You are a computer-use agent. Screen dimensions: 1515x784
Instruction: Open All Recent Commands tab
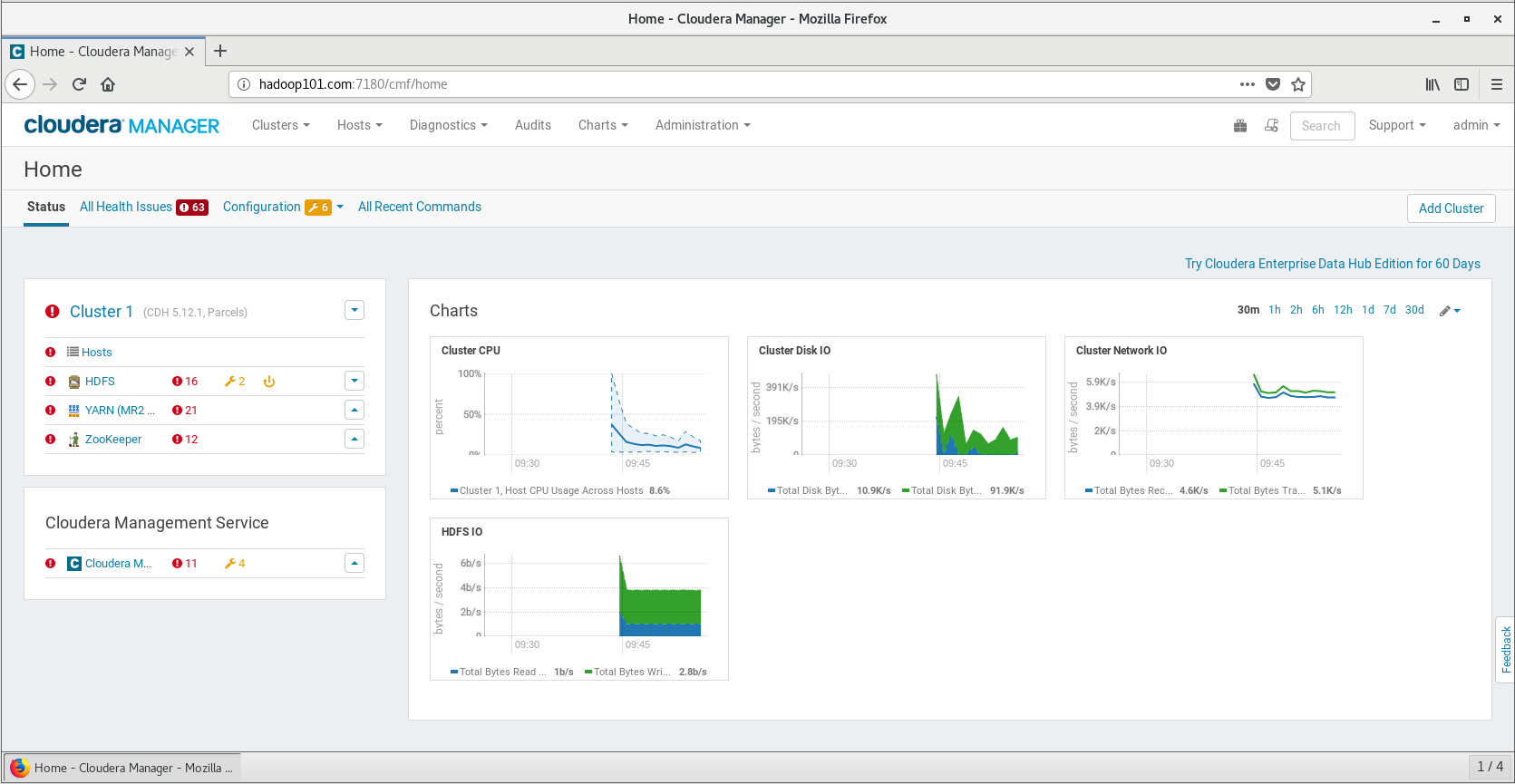420,208
